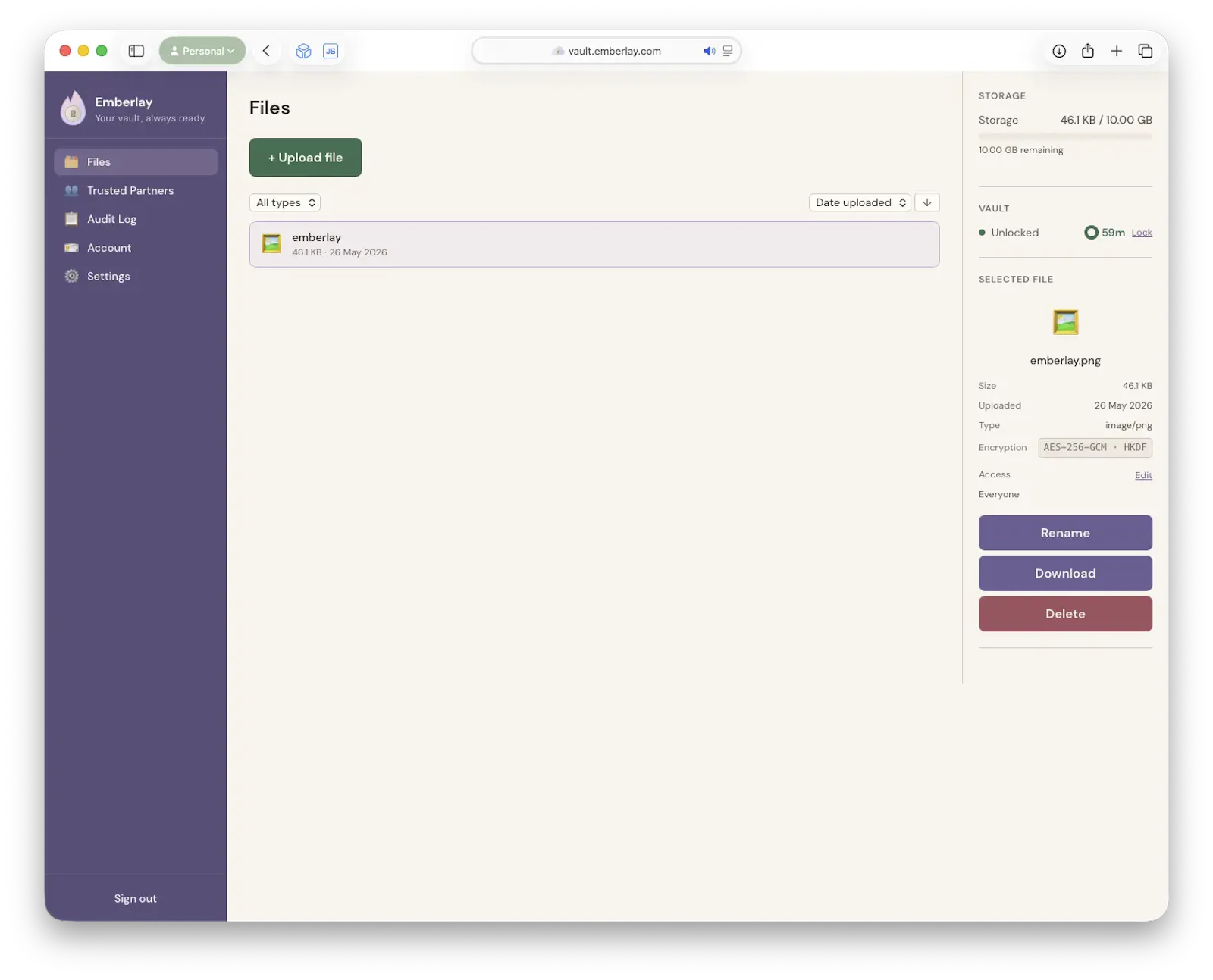The height and width of the screenshot is (980, 1213).
Task: Click the Emberlay flame logo
Action: point(73,108)
